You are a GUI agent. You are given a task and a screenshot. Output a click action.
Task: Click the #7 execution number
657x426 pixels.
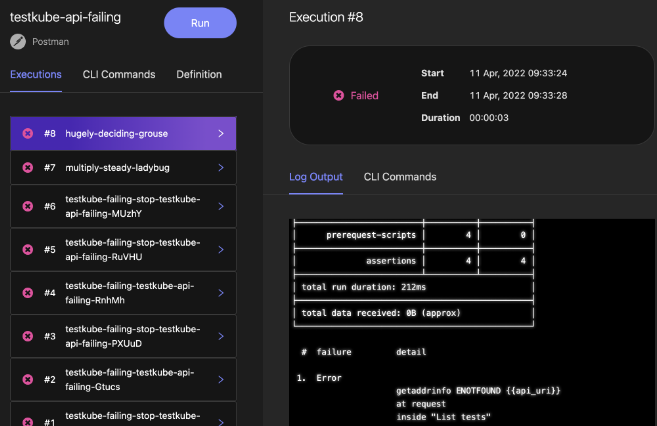pyautogui.click(x=49, y=168)
